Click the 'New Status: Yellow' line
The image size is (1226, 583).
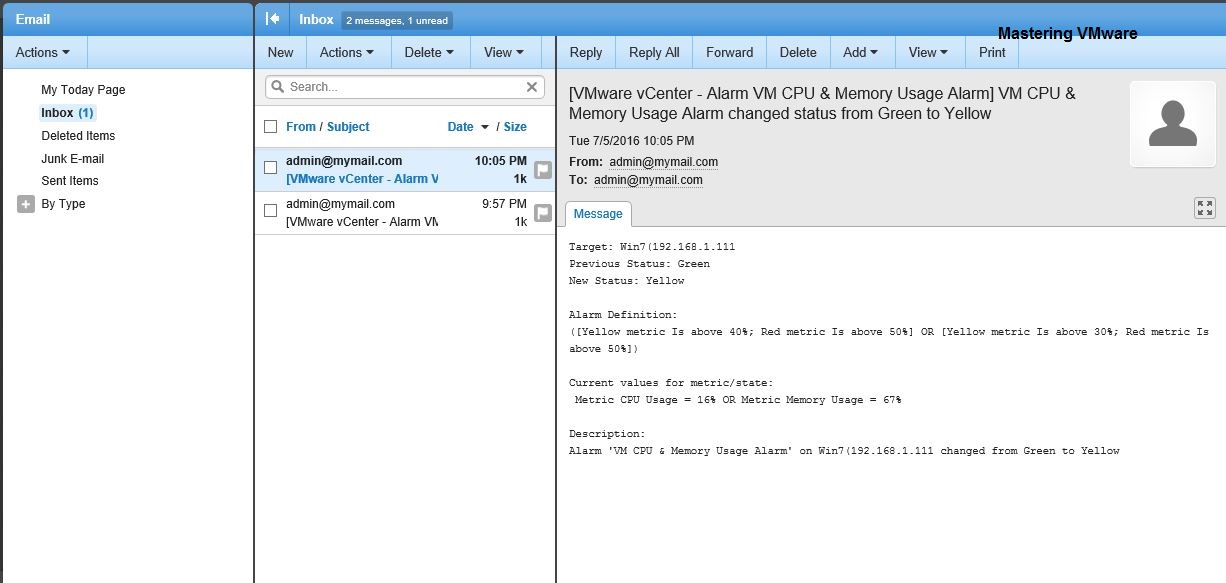(x=627, y=281)
